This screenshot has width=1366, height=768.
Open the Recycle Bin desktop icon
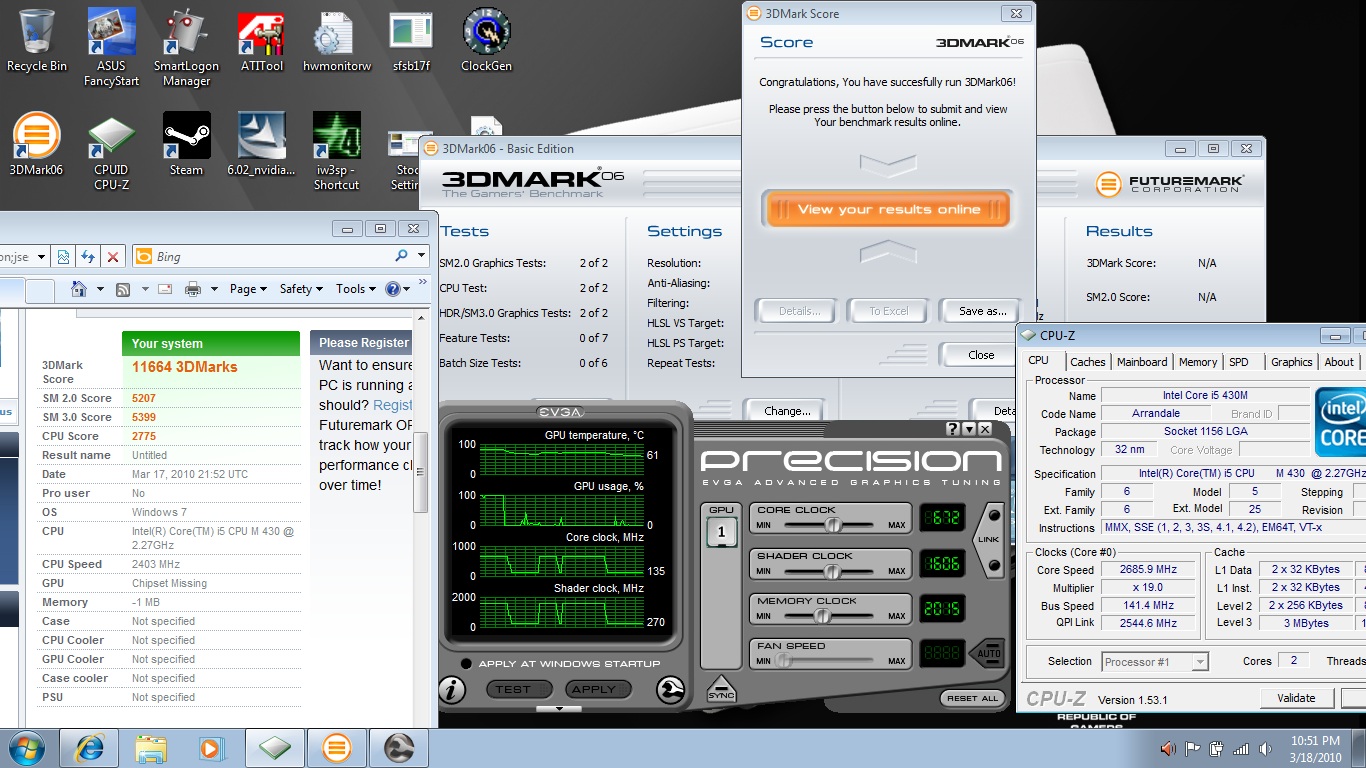click(37, 41)
